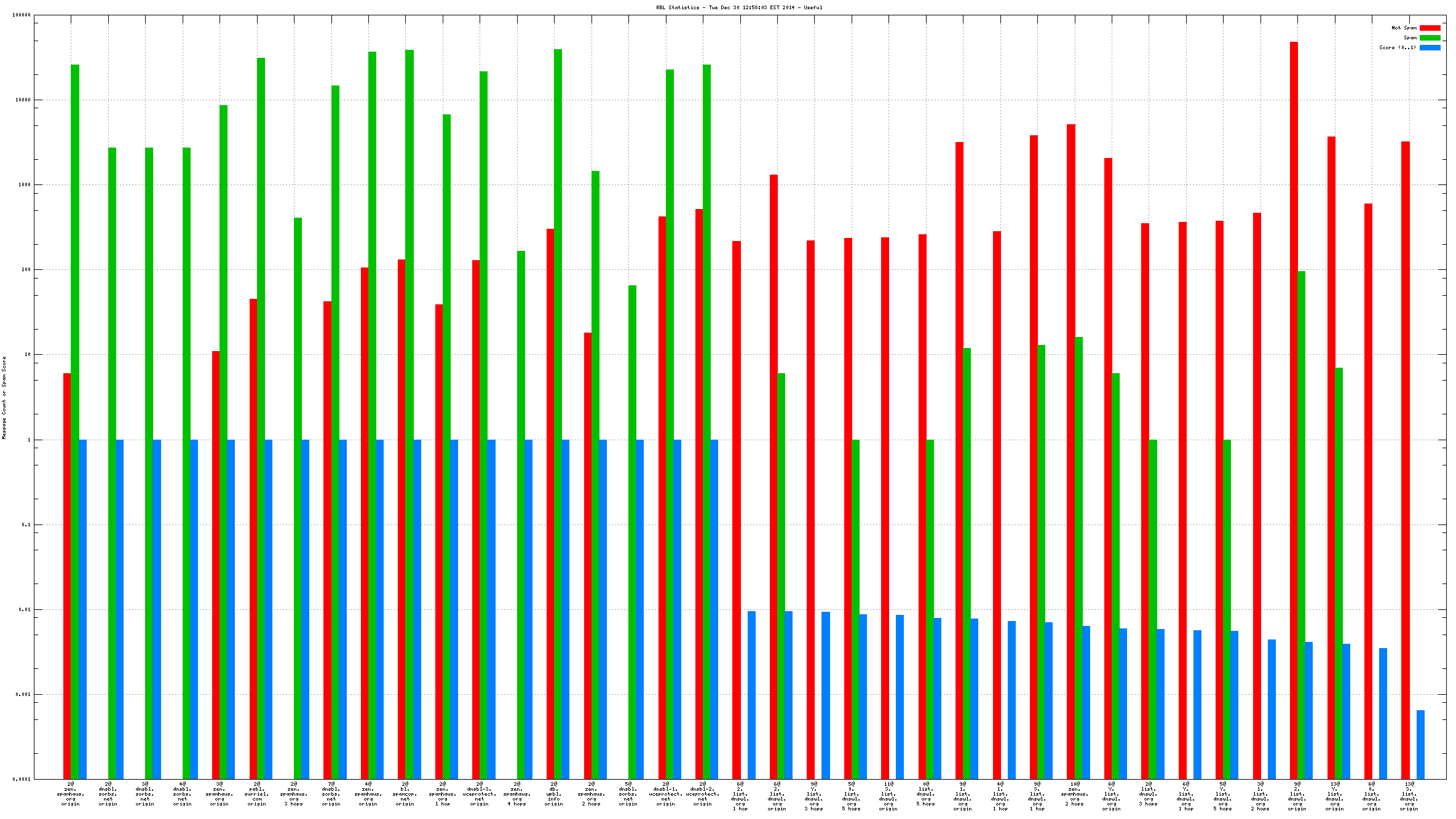
Task: Select the RBL Statistics chart title
Action: [738, 7]
